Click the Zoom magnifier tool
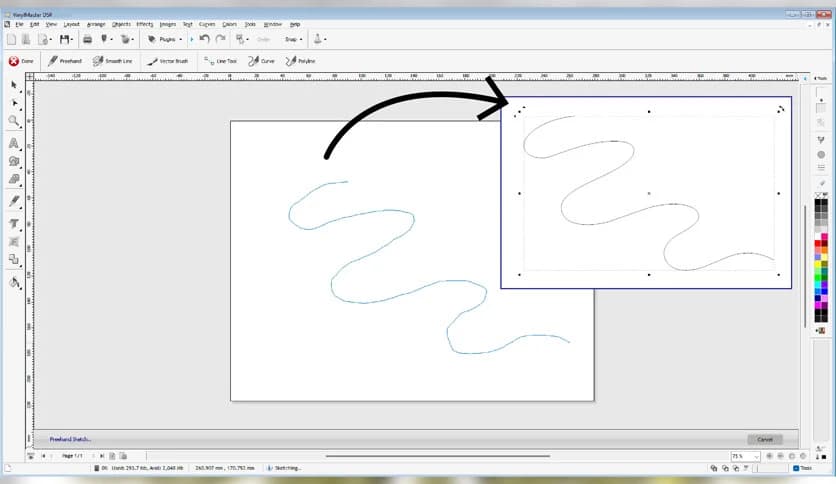Image resolution: width=836 pixels, height=484 pixels. (x=14, y=120)
